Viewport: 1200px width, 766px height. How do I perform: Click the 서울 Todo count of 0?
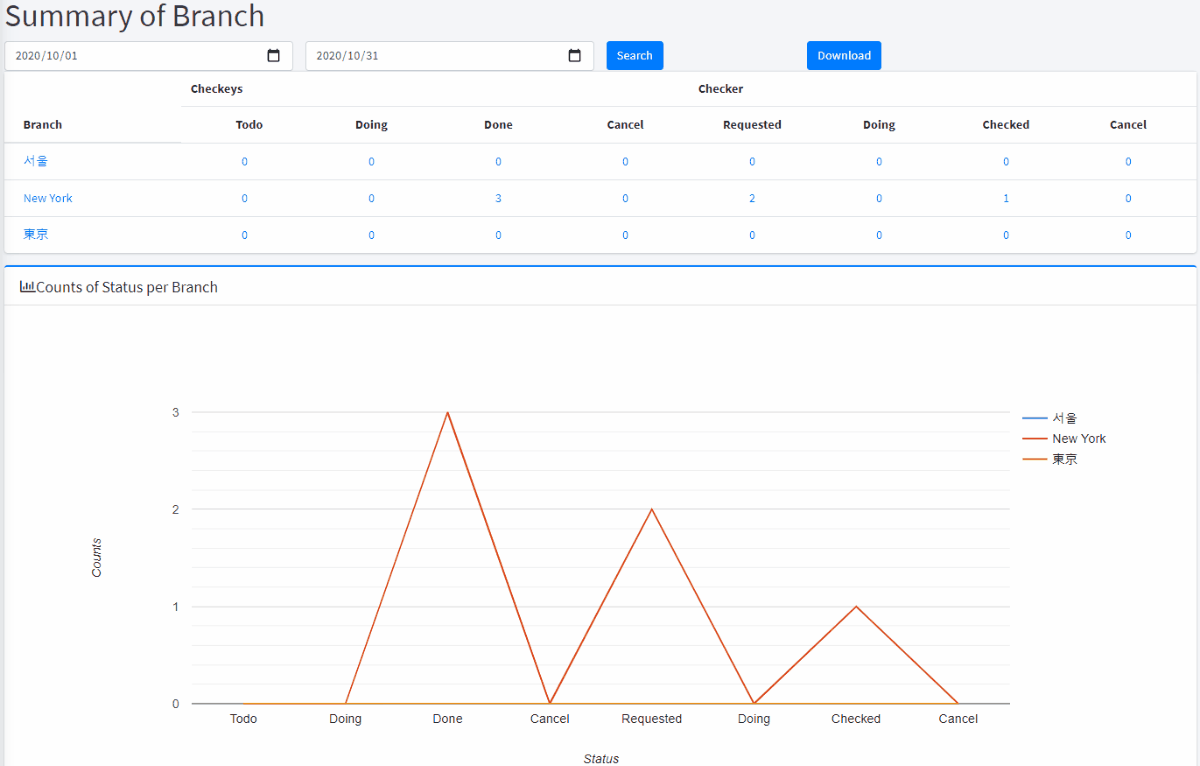click(x=244, y=161)
